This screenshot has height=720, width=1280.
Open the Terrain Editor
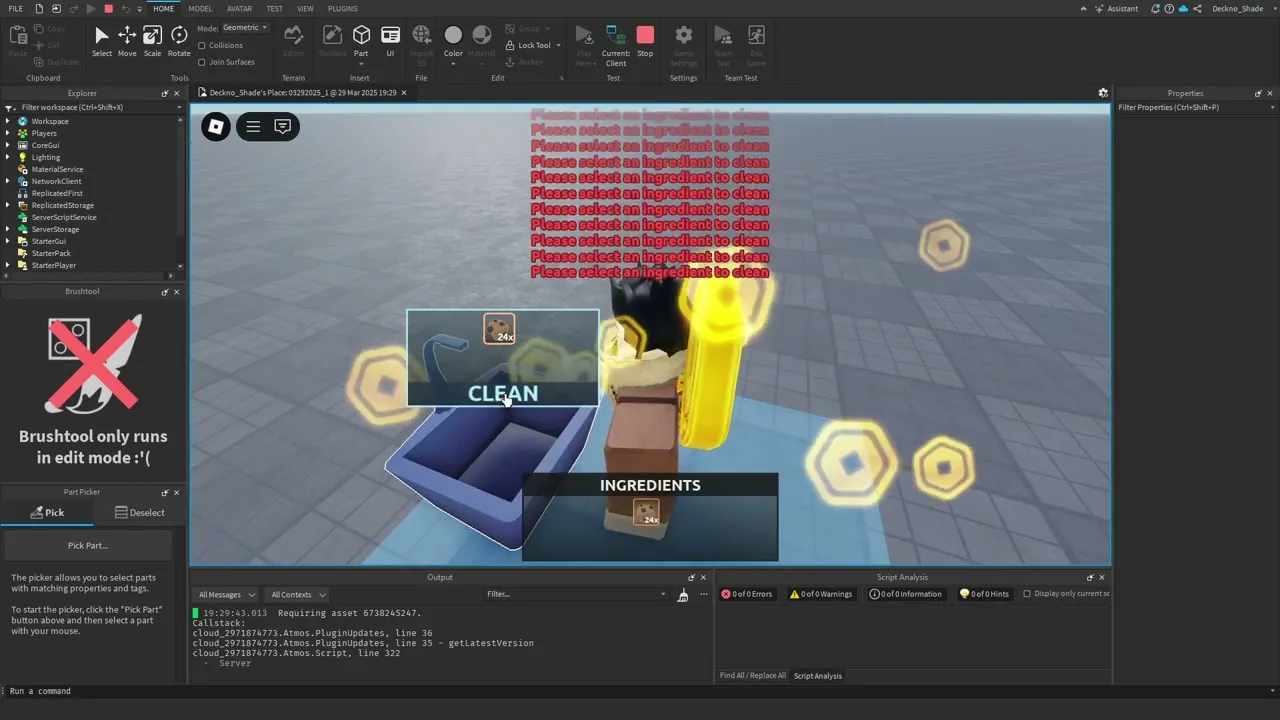(293, 41)
